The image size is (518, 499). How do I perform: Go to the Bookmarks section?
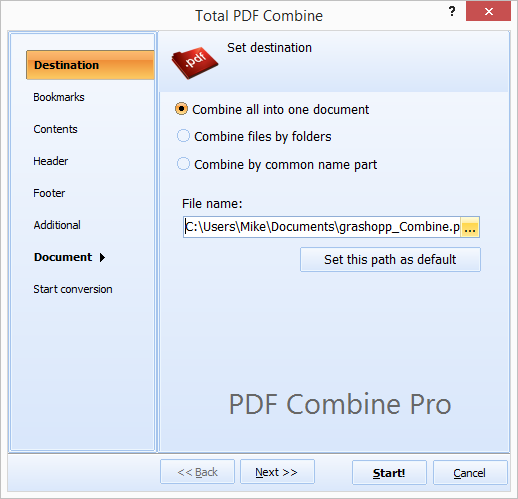click(59, 97)
